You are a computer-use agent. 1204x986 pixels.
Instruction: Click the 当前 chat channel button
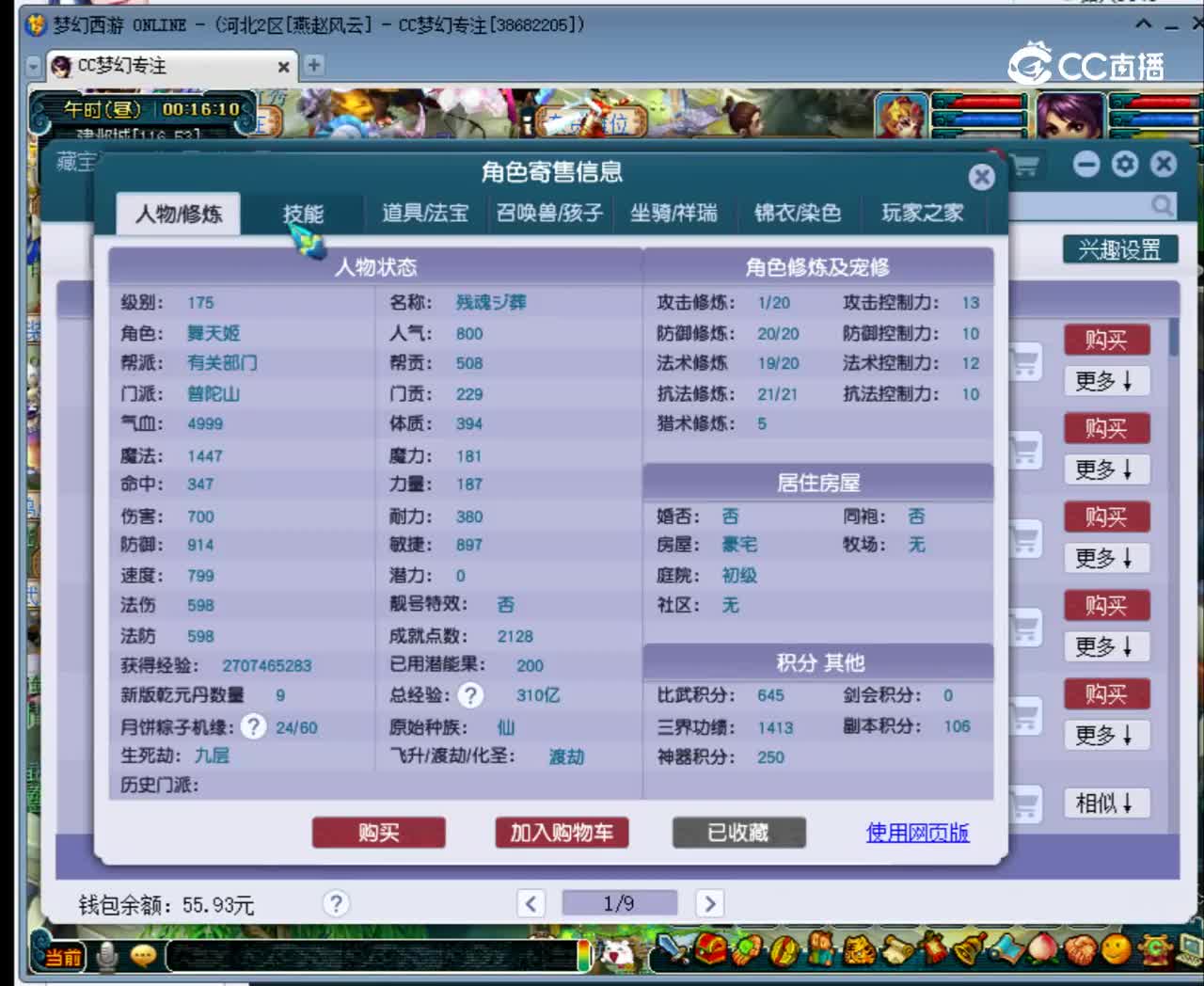pyautogui.click(x=63, y=958)
